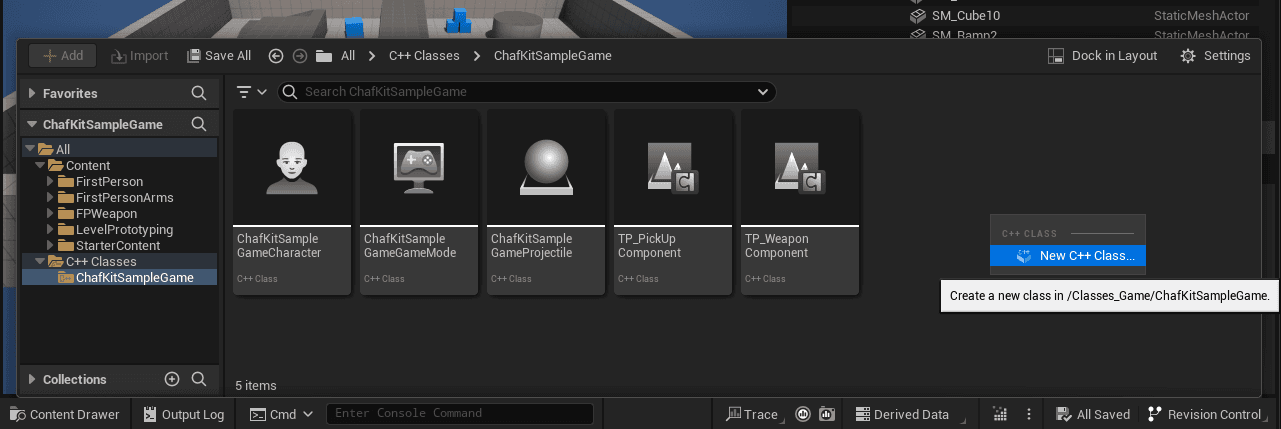Click the search icon beside ChafKitSampleGame header
Viewport: 1281px width, 429px height.
199,124
